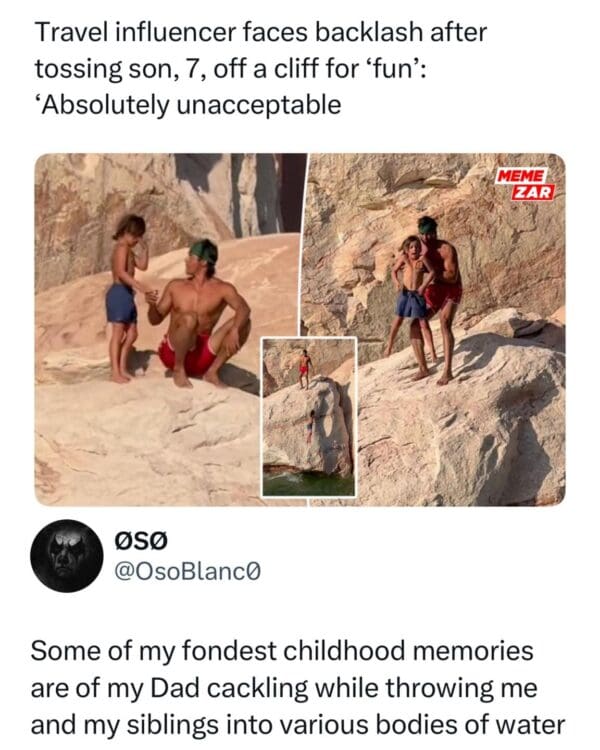Select the word 'cliff' in the headline
This screenshot has height=750, width=600.
[295, 69]
